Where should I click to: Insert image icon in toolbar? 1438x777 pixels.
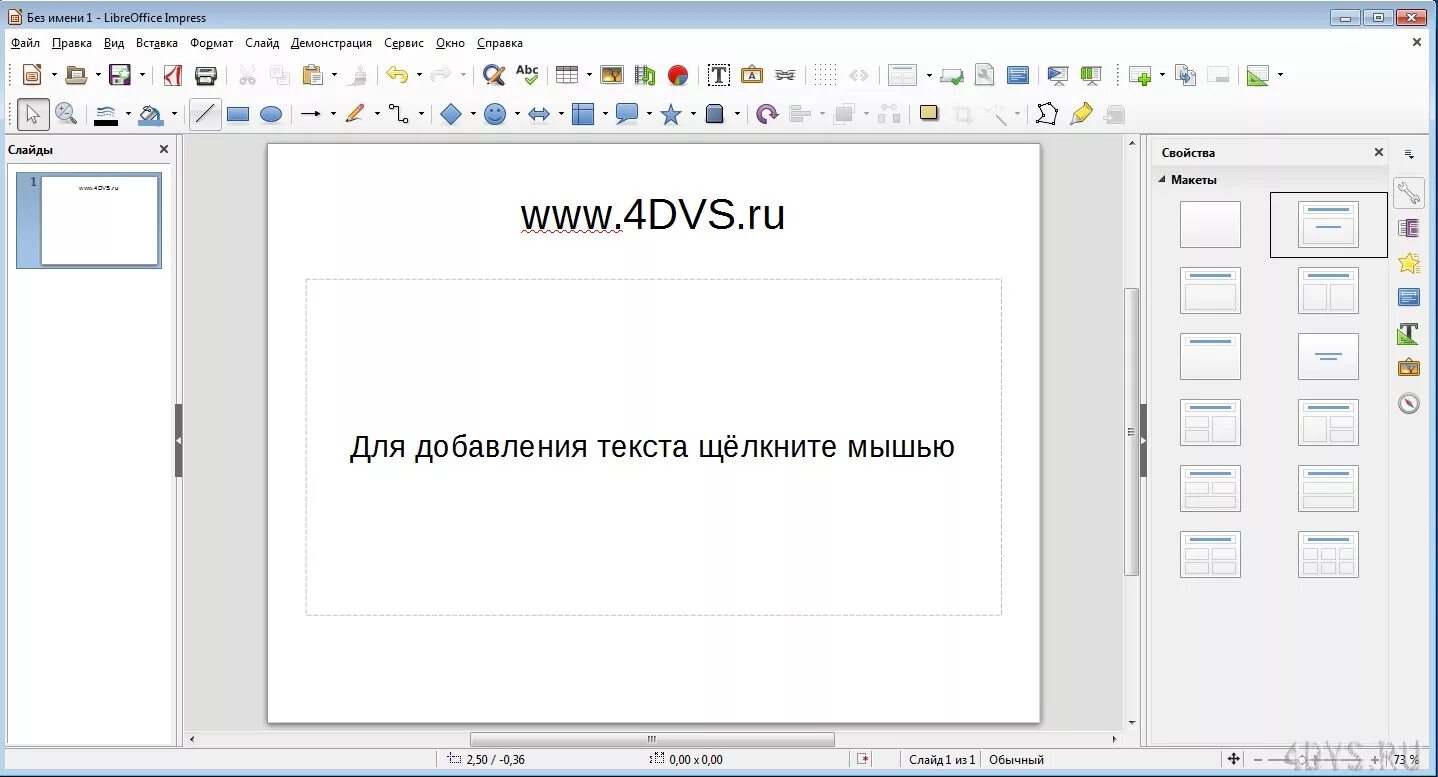[612, 75]
